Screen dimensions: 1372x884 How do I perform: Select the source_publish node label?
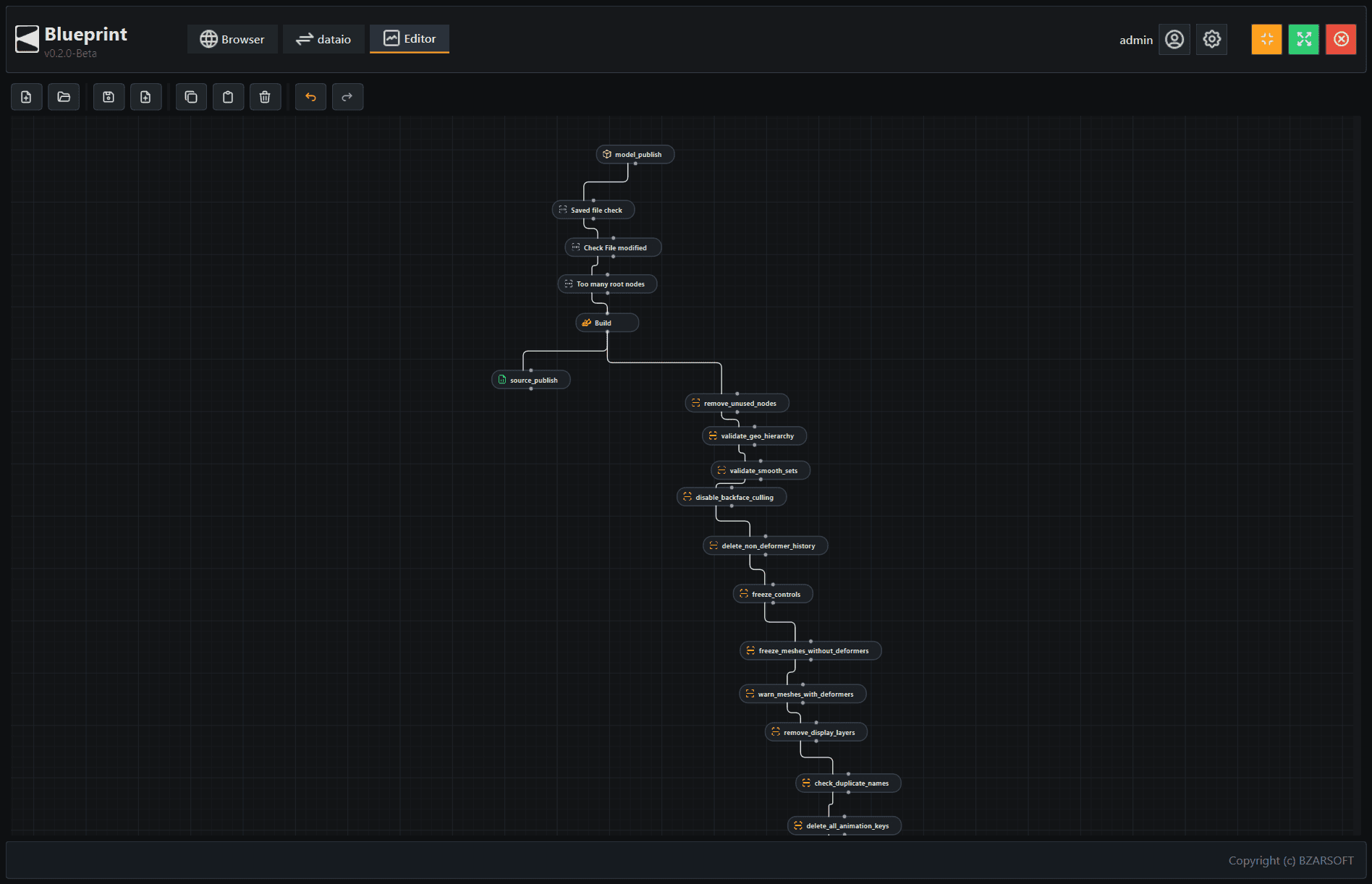pyautogui.click(x=533, y=381)
